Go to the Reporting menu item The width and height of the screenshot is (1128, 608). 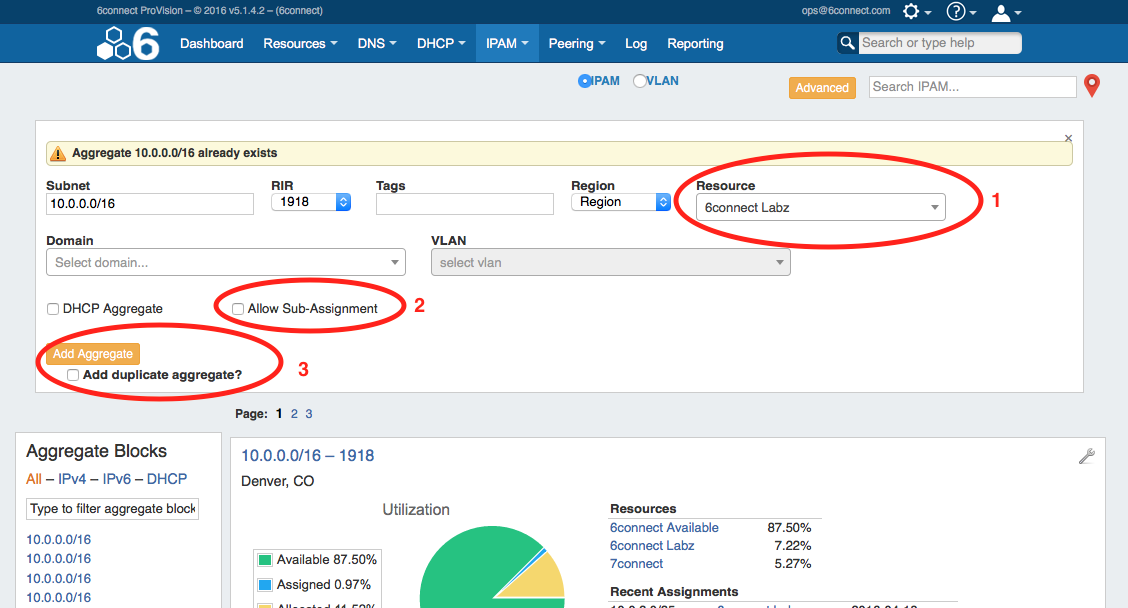click(x=695, y=44)
